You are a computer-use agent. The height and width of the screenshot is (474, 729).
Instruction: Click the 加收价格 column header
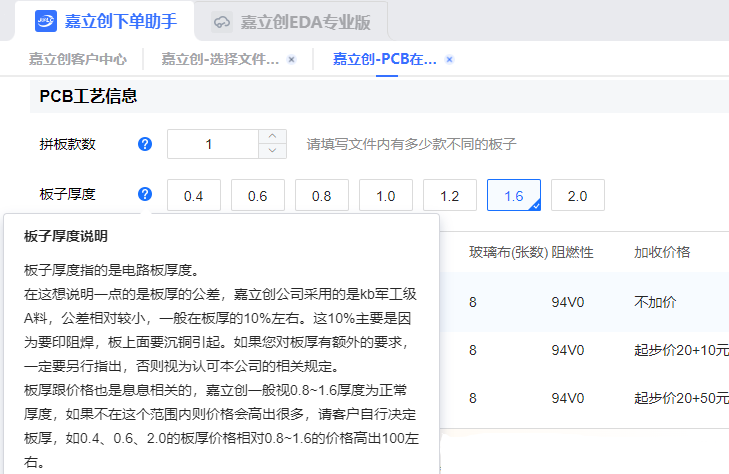pos(662,252)
